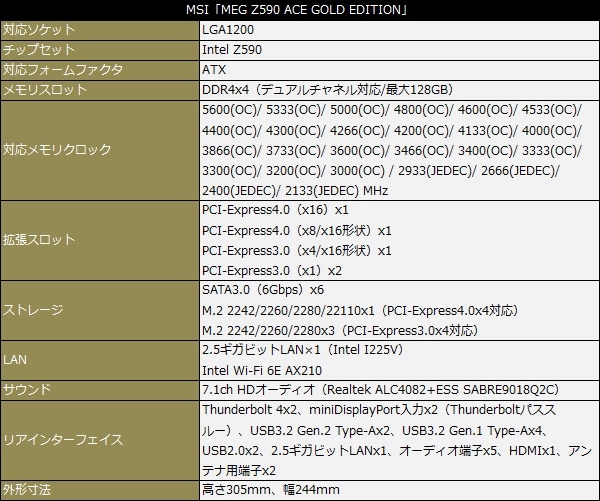Click 'SATA3.0 (6Gbps) x6' line

coord(263,290)
